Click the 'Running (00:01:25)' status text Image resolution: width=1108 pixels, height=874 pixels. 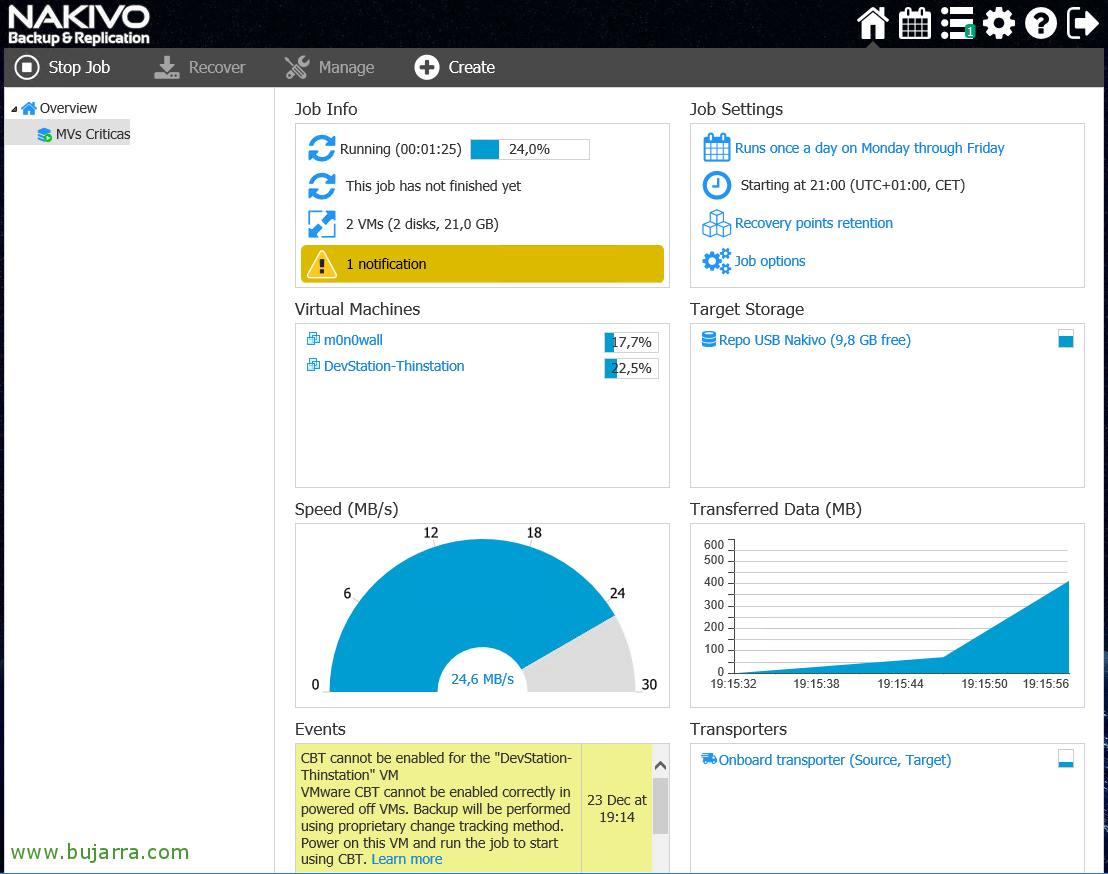[x=401, y=149]
